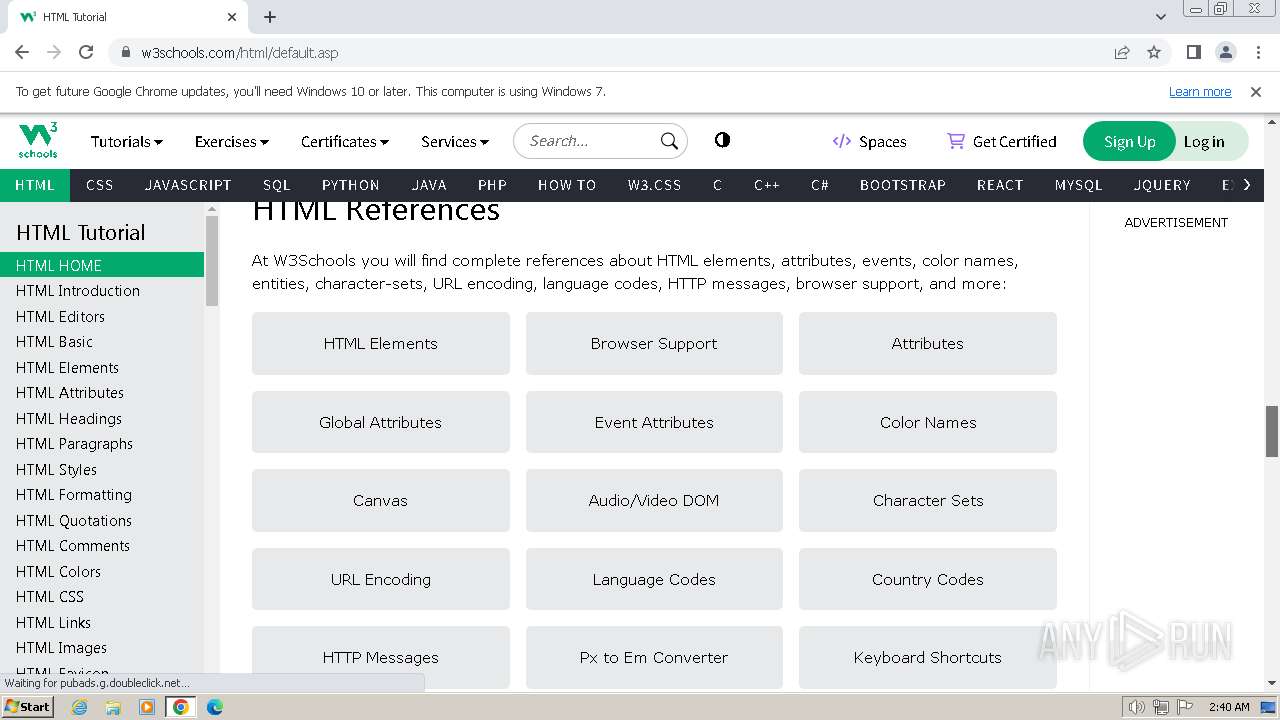Screen dimensions: 1280x720
Task: Click the address bar URL
Action: pyautogui.click(x=240, y=52)
